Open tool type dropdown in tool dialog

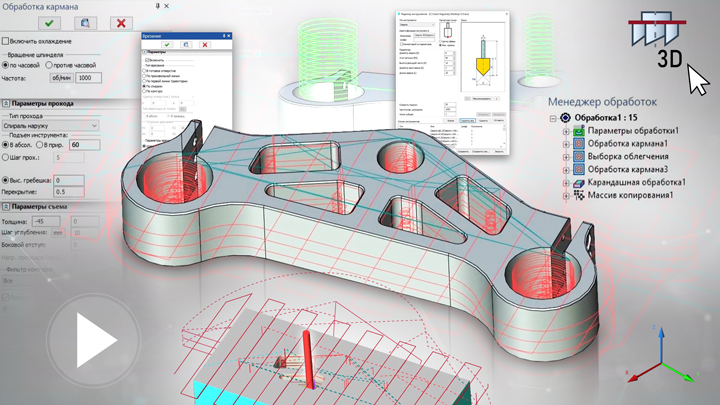pos(417,25)
